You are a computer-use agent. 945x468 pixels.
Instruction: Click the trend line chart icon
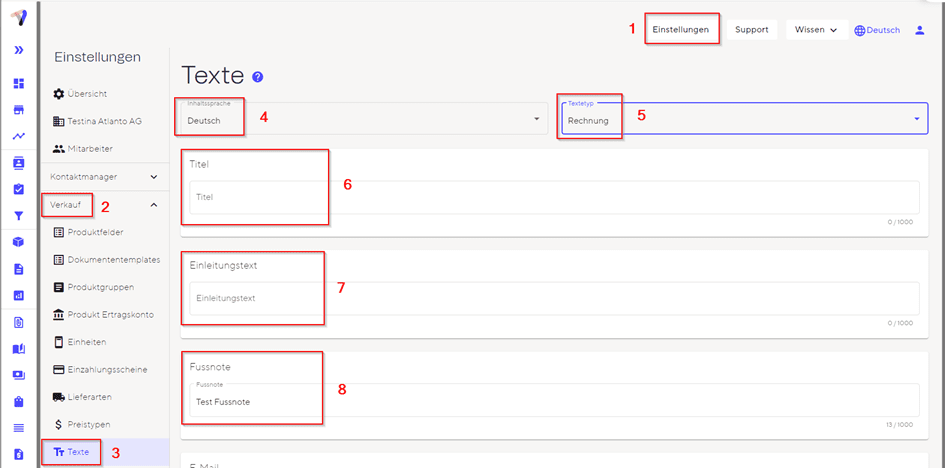pos(18,136)
